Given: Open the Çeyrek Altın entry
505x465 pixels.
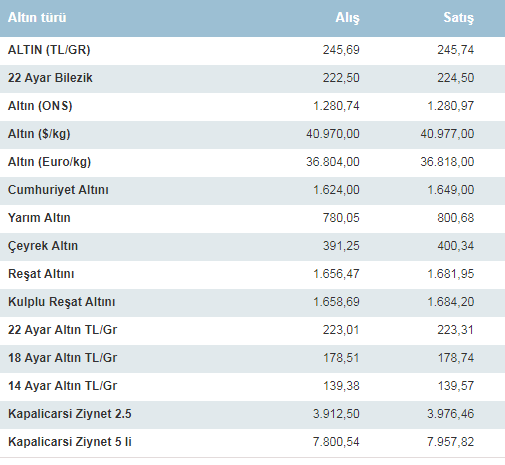Looking at the screenshot, I should tap(43, 246).
